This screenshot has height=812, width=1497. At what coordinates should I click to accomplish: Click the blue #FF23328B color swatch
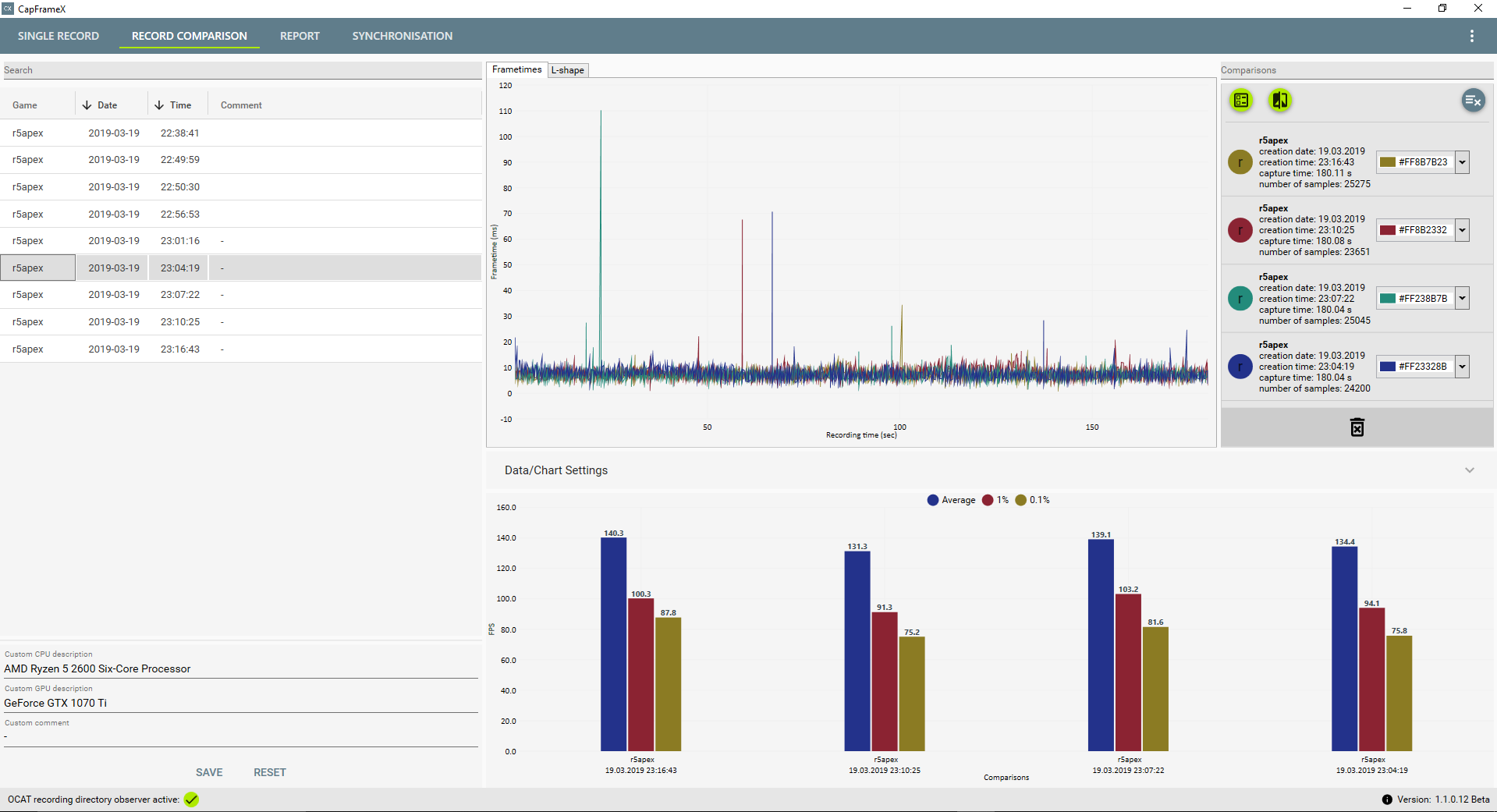pos(1388,366)
